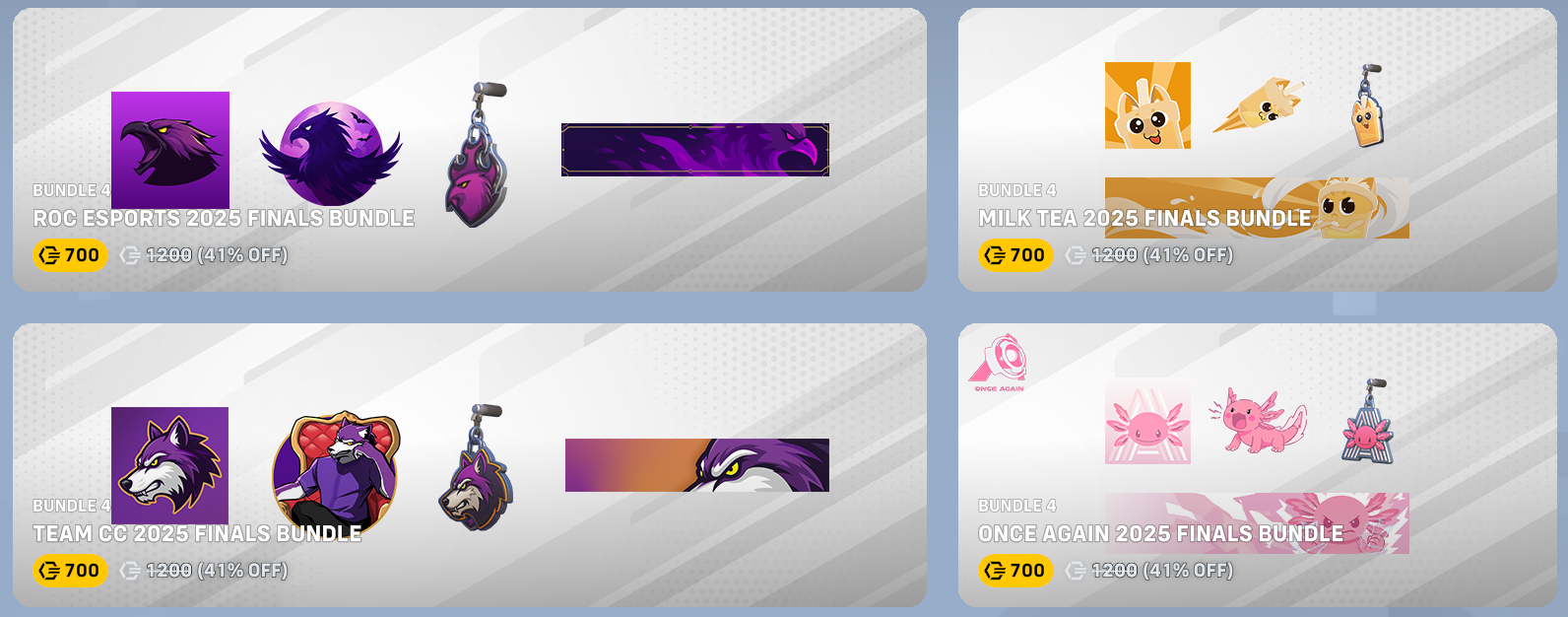Click the 700 price button for ROC Esports
Image resolution: width=1568 pixels, height=617 pixels.
(x=69, y=255)
